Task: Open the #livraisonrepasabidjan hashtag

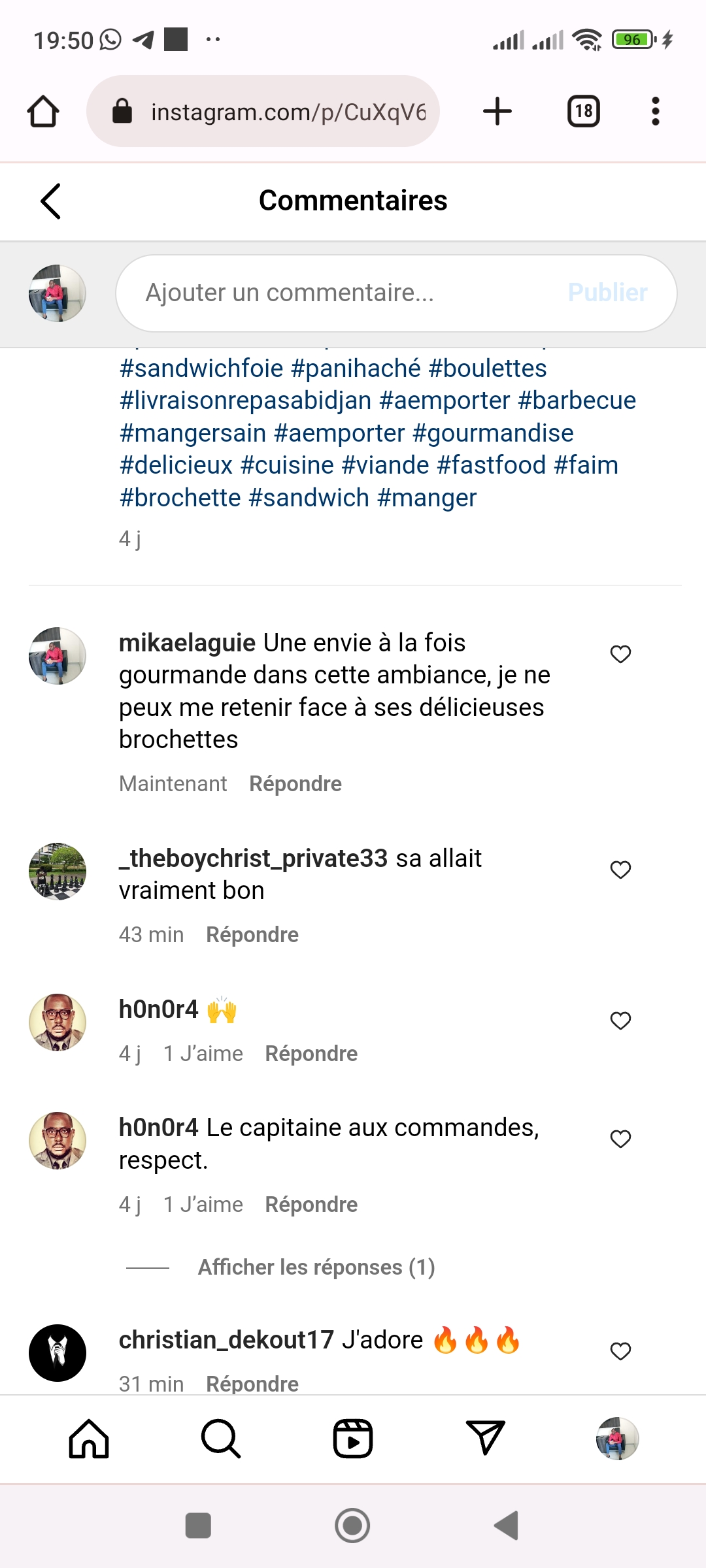Action: (x=245, y=400)
